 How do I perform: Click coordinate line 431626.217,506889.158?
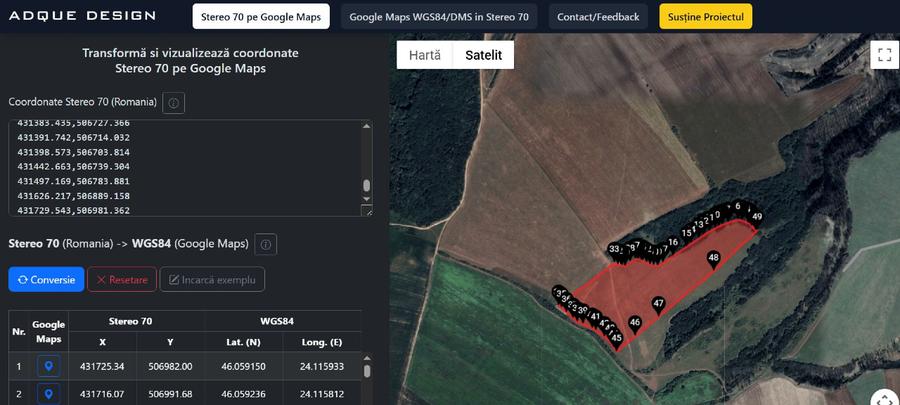(x=73, y=196)
